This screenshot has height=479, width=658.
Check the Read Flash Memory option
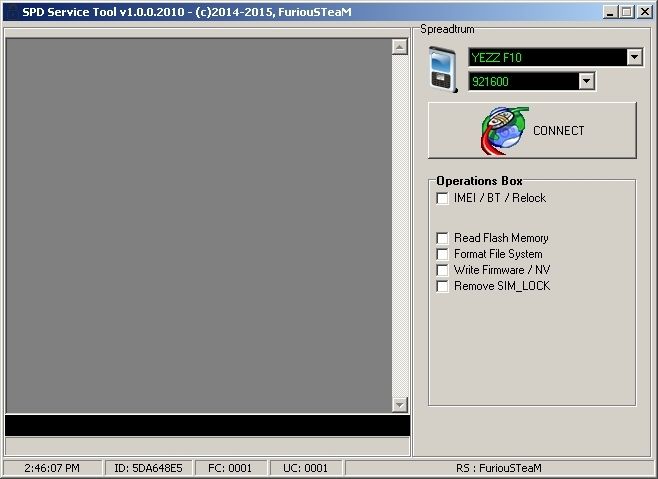click(x=443, y=238)
